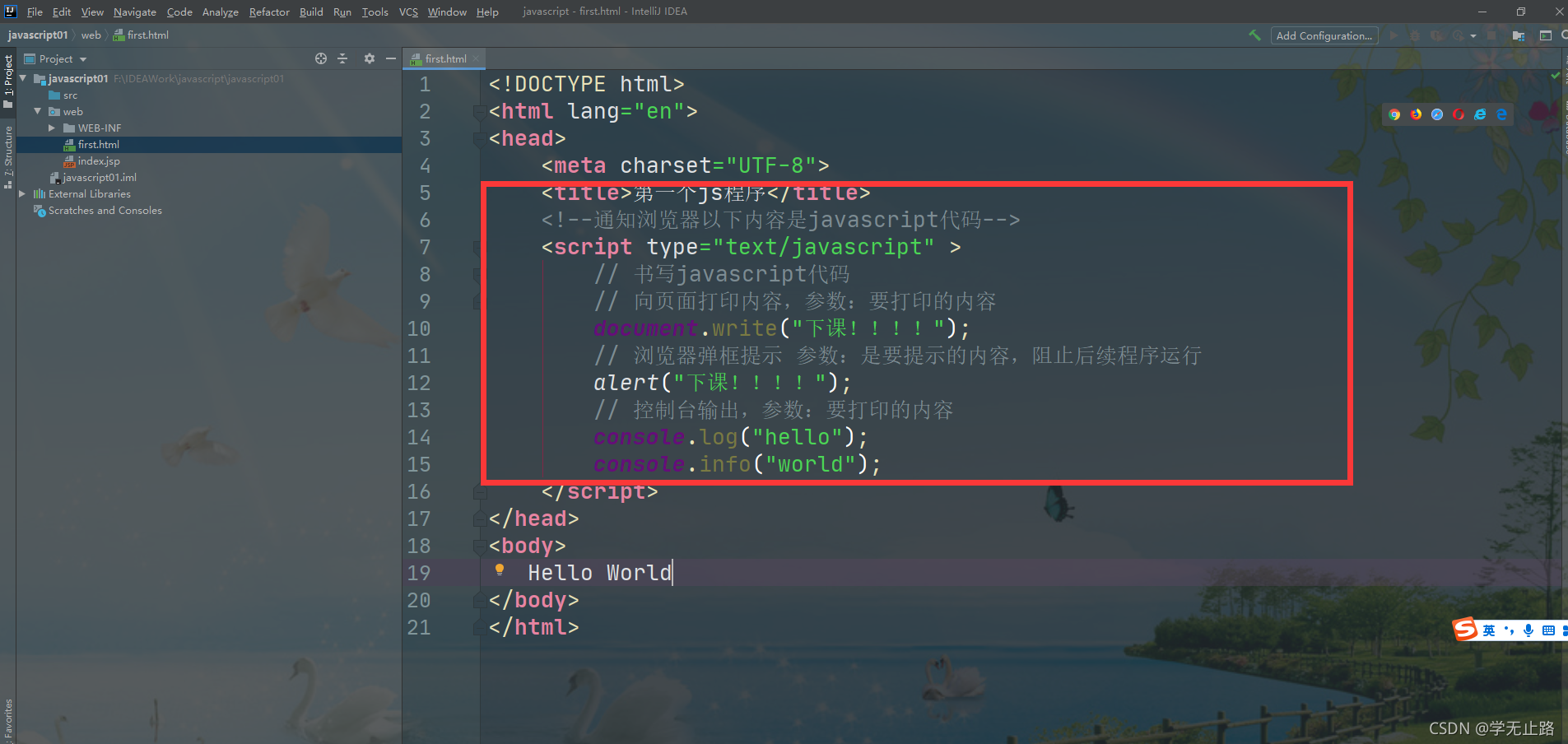Screen dimensions: 1568x744
Task: Click the Sogou soft keyboard icon
Action: [x=1548, y=630]
